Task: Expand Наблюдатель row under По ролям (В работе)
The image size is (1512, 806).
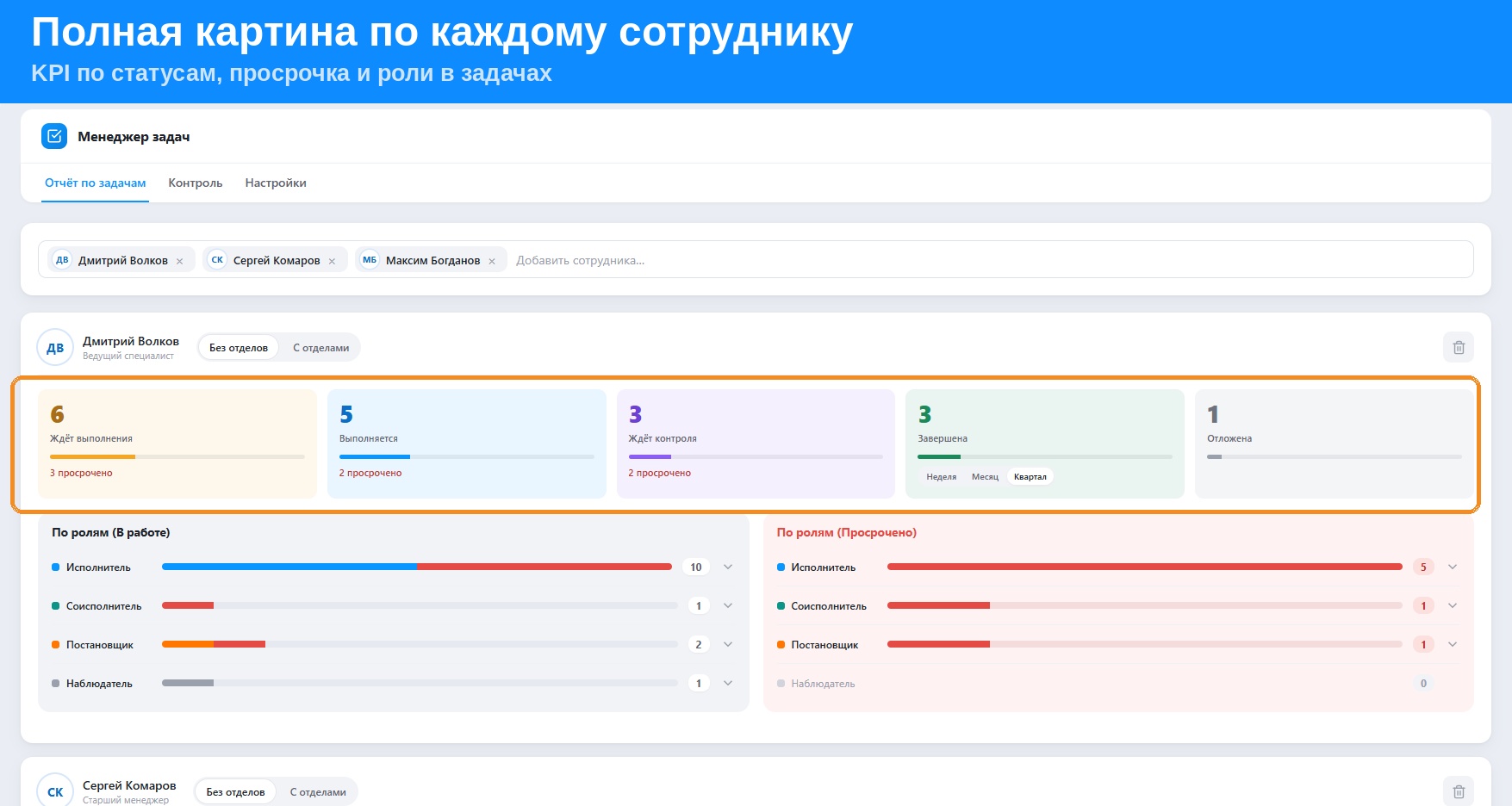Action: click(x=728, y=683)
